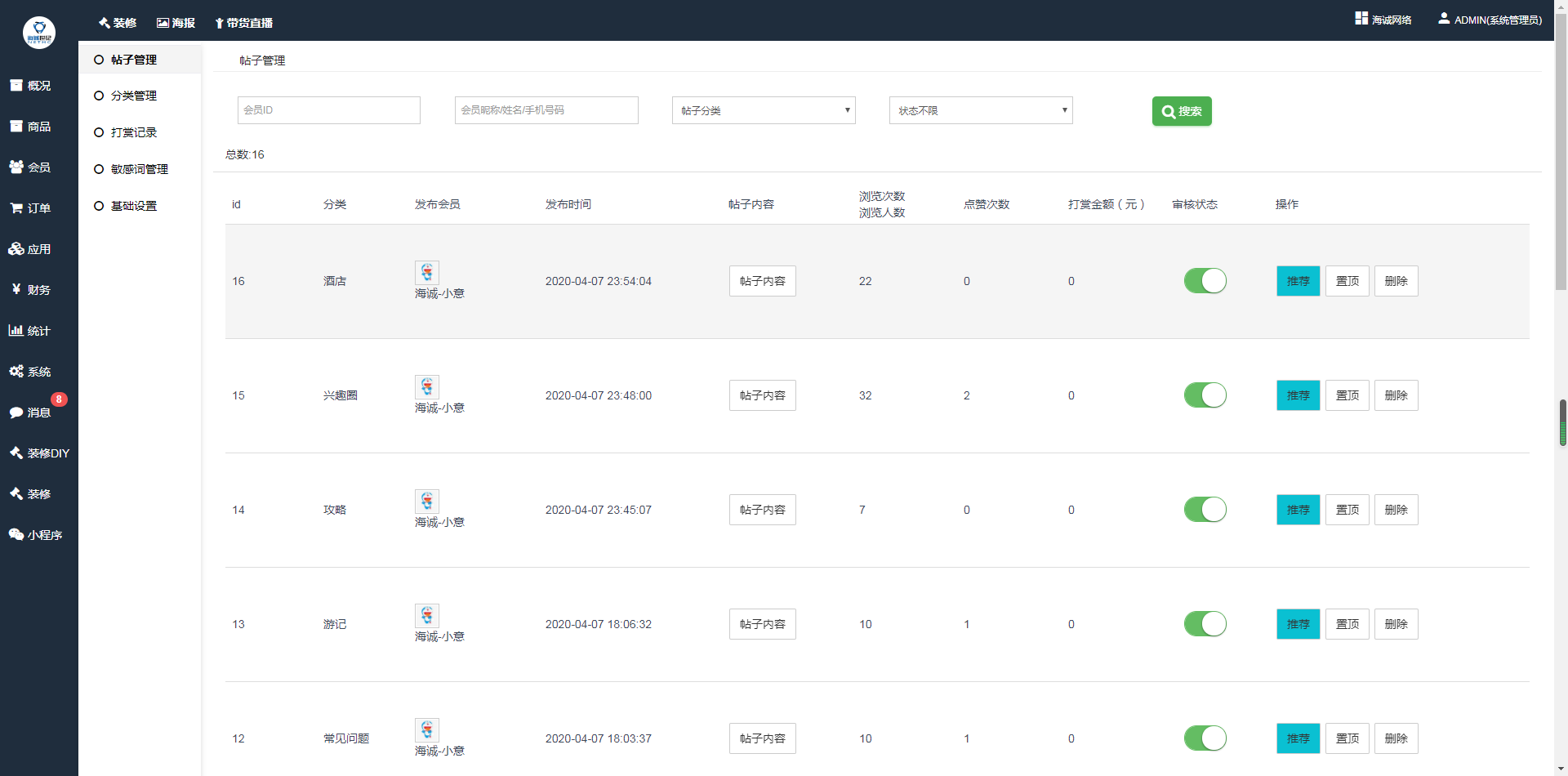Toggle review status for post 14
The width and height of the screenshot is (1568, 776).
pyautogui.click(x=1205, y=510)
